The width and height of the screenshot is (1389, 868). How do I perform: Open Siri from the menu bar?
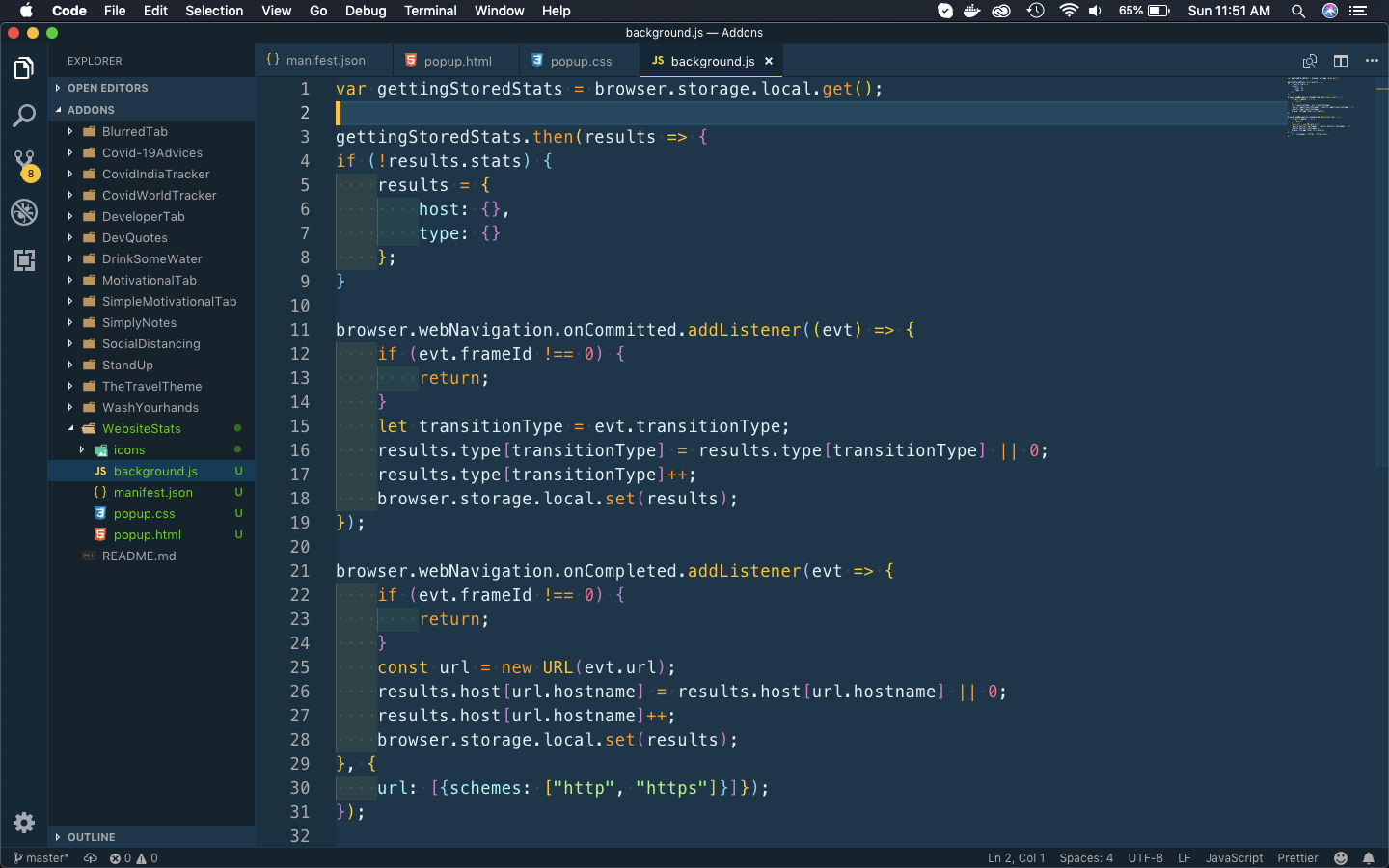coord(1330,11)
